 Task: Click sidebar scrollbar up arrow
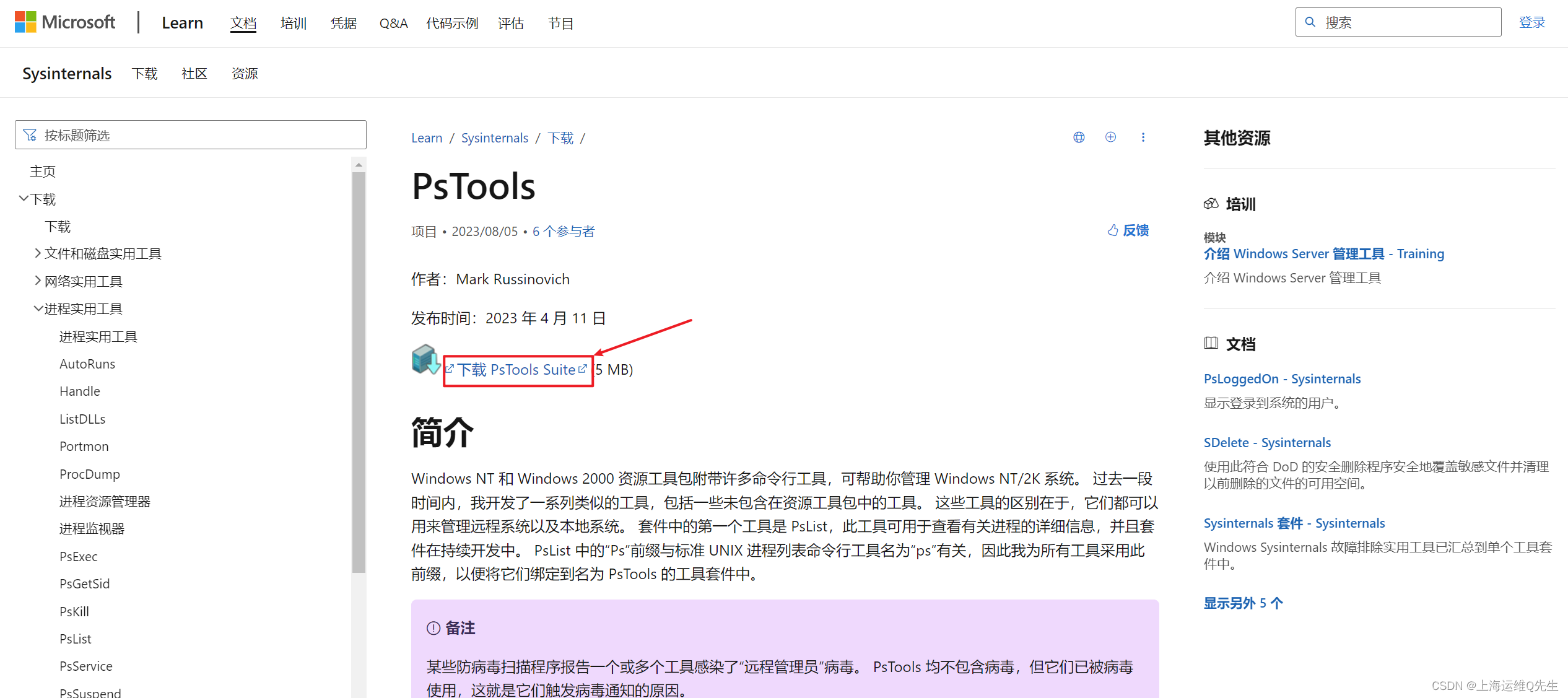pos(359,165)
